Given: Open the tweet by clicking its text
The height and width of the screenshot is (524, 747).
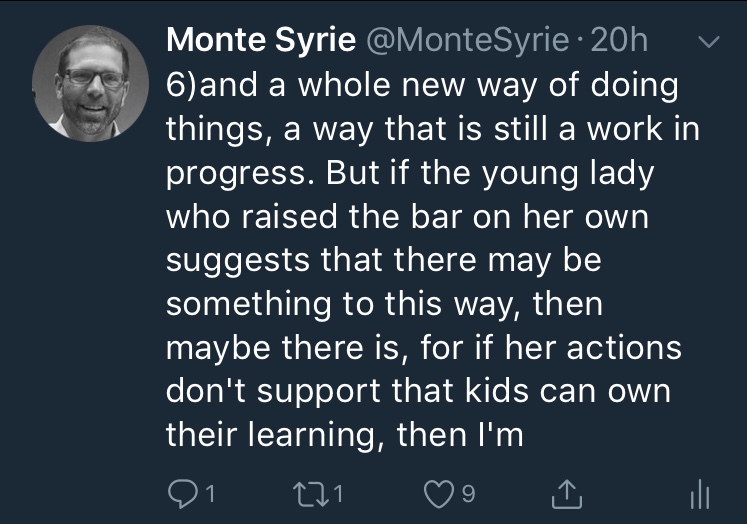Looking at the screenshot, I should pos(420,260).
